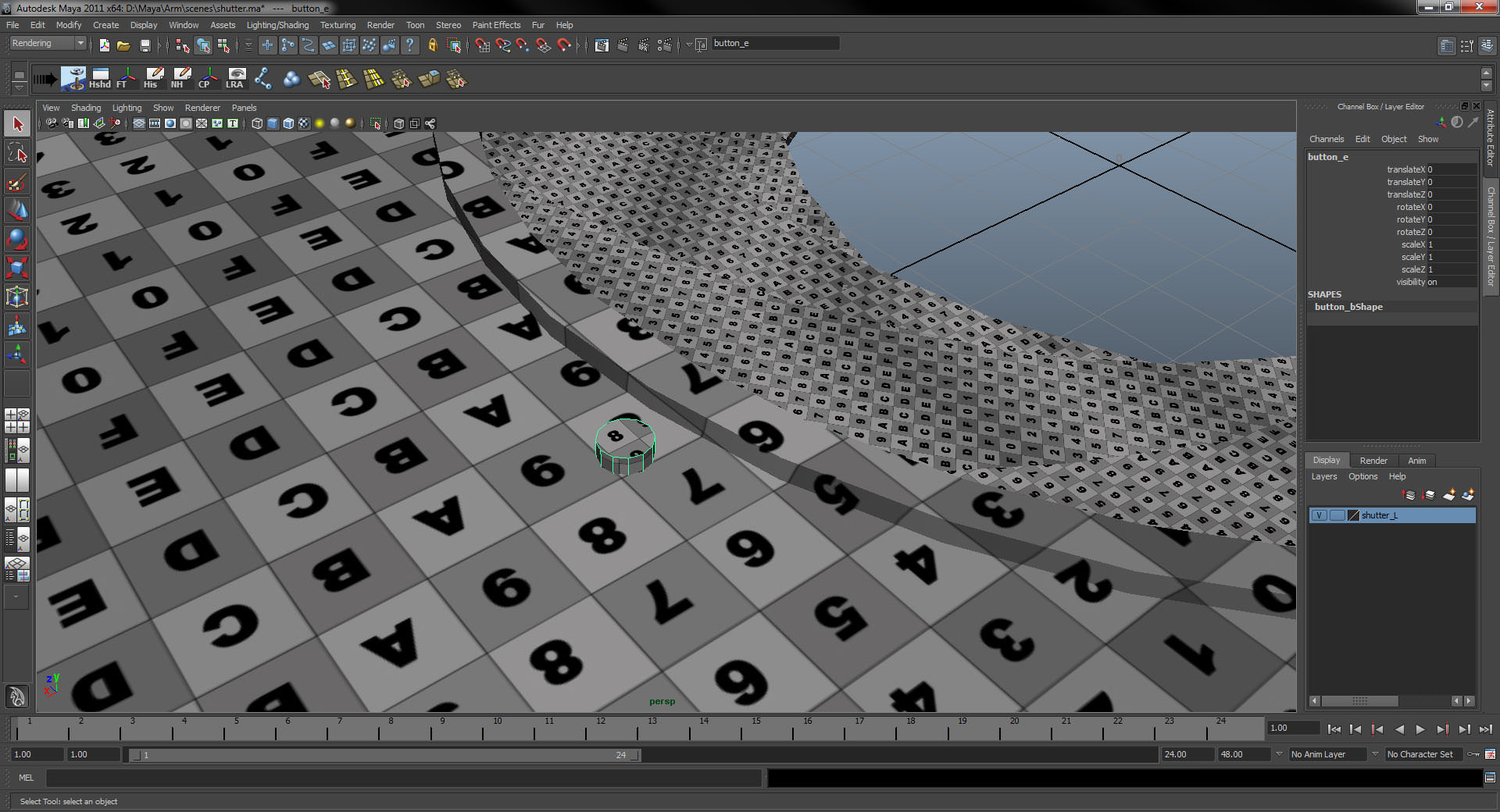
Task: Switch to the Render layer tab
Action: pos(1373,461)
